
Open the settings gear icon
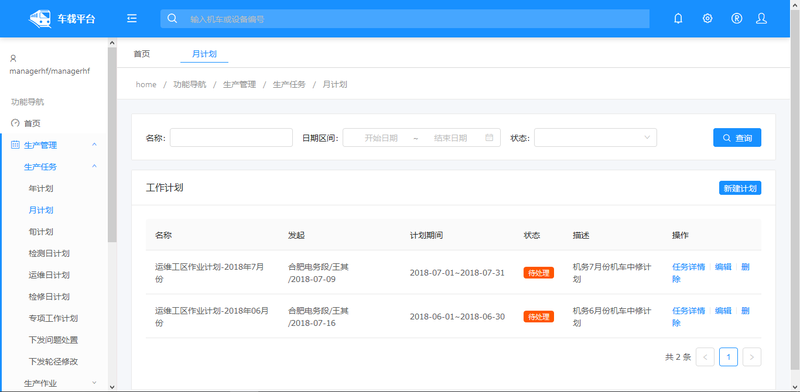707,18
